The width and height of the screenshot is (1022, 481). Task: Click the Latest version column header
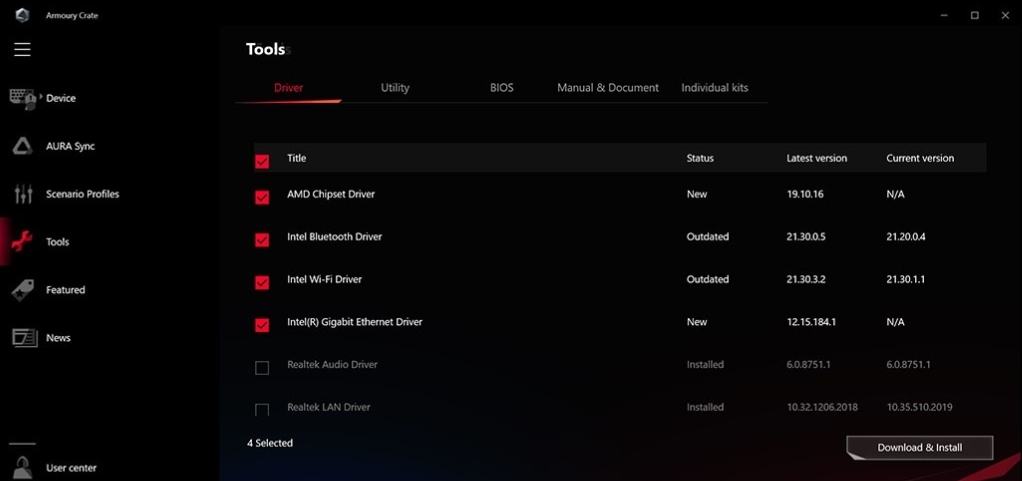click(817, 158)
